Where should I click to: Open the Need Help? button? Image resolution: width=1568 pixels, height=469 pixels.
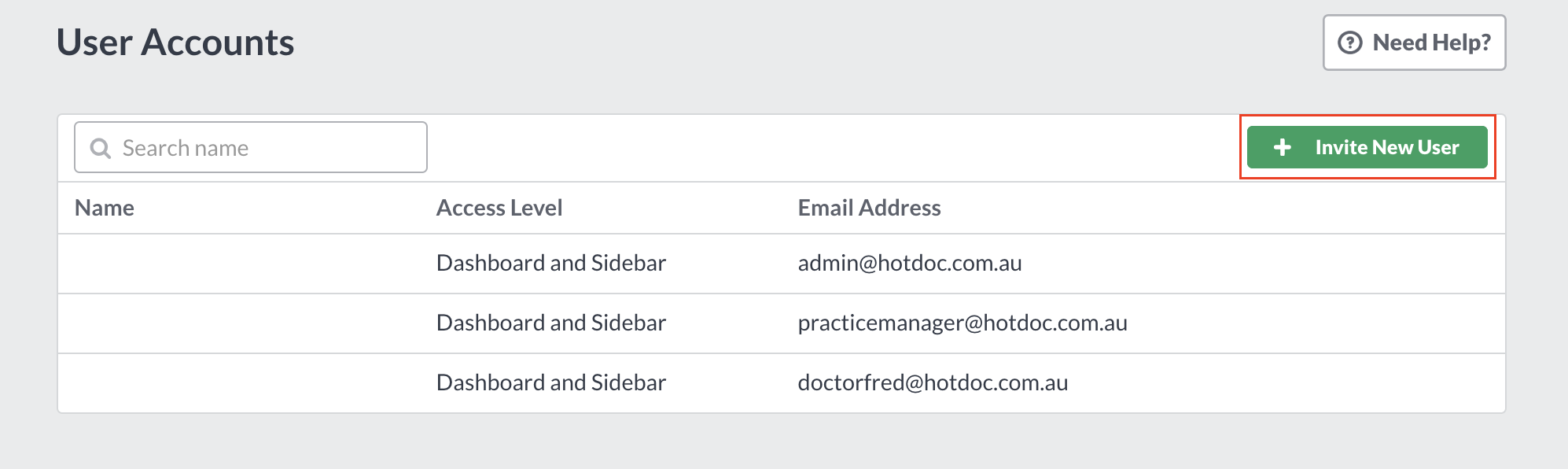tap(1414, 42)
